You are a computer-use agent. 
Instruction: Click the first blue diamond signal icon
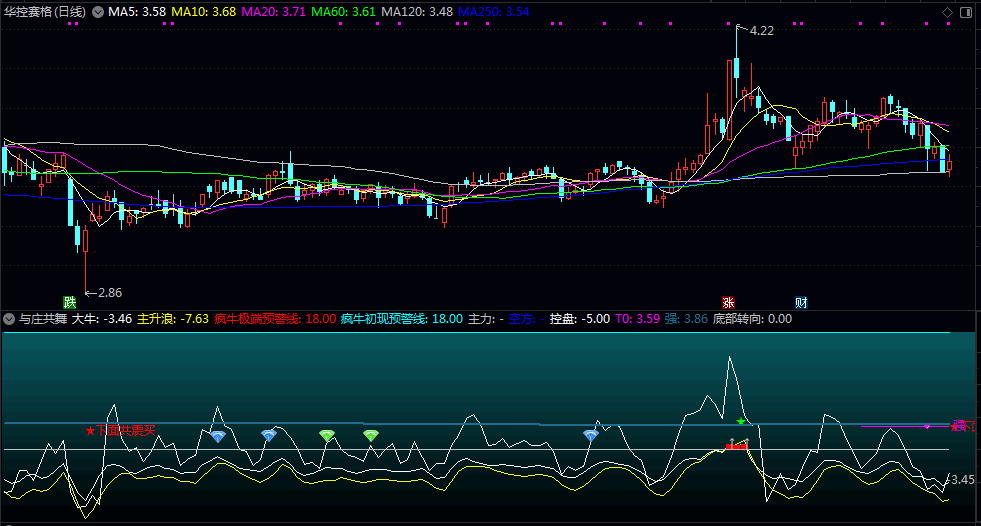click(218, 437)
